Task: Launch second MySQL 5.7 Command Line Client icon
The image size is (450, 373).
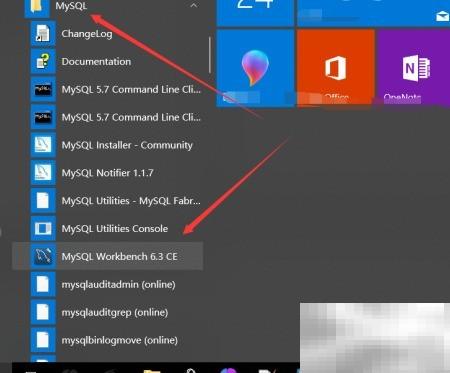Action: [x=43, y=117]
